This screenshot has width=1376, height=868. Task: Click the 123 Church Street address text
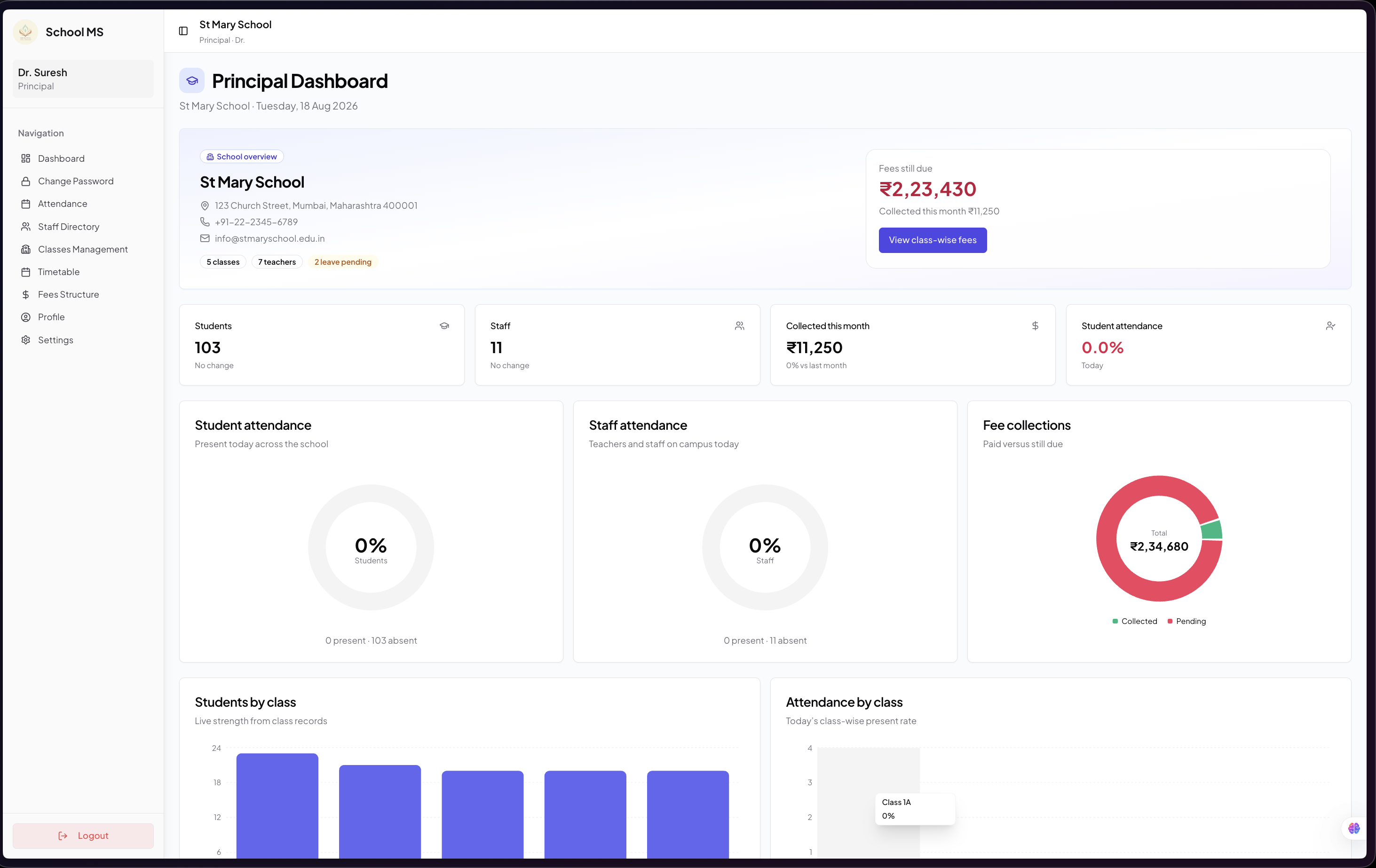pyautogui.click(x=316, y=205)
